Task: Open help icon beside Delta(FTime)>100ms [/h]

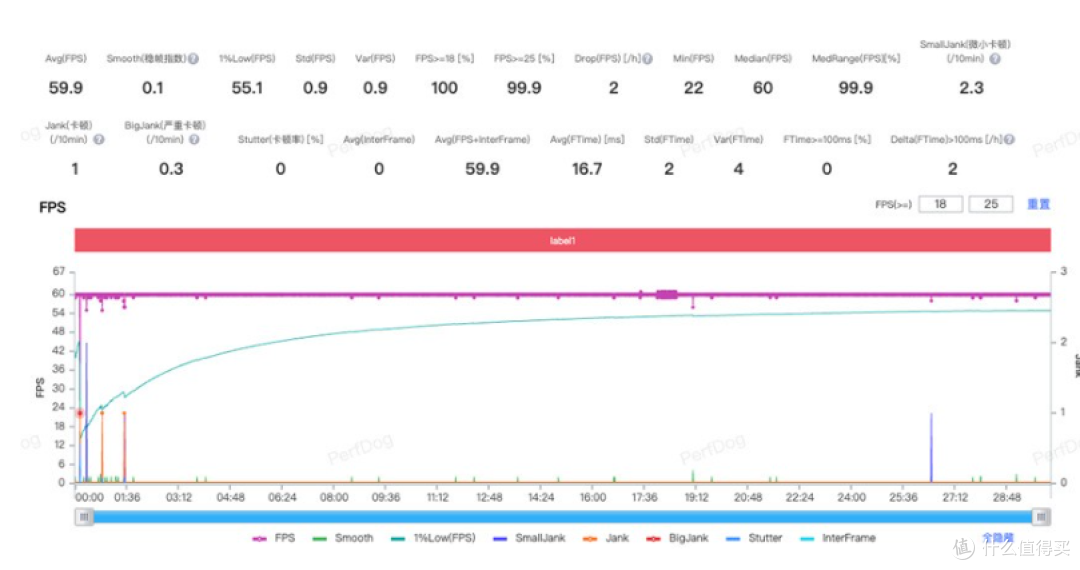Action: 1009,140
